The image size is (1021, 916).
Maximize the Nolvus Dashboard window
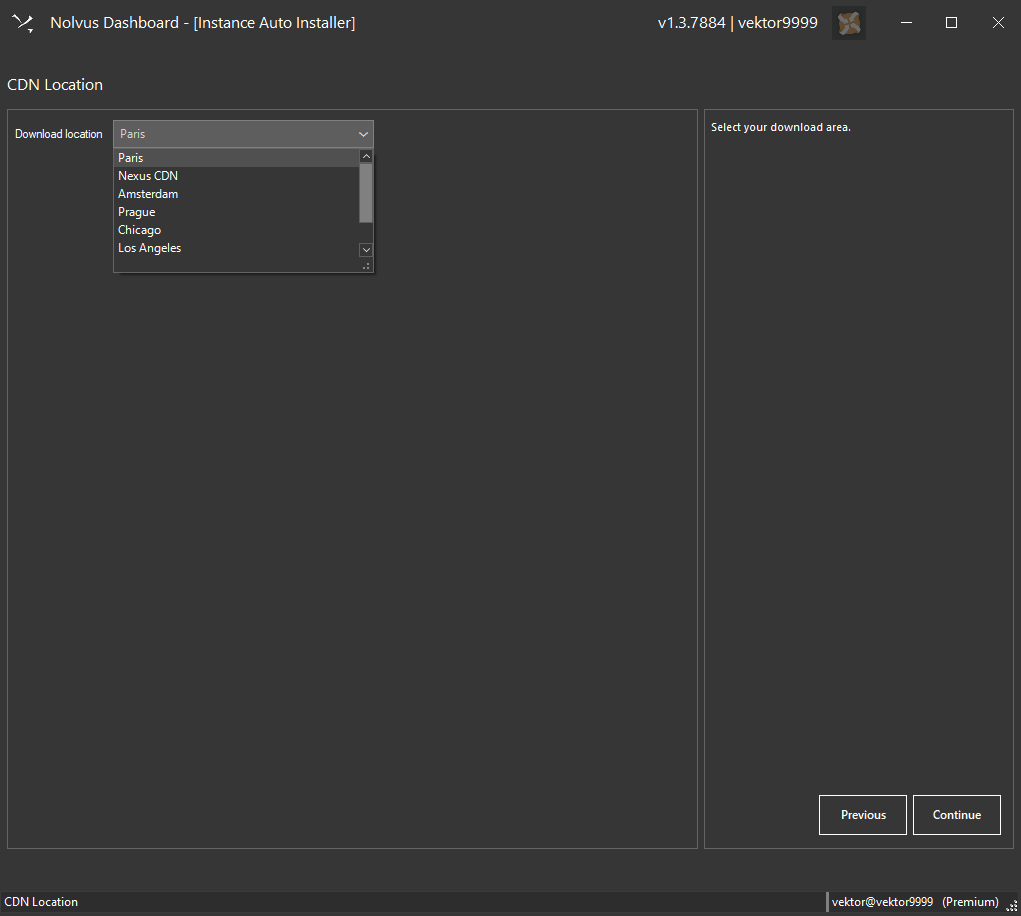tap(951, 23)
